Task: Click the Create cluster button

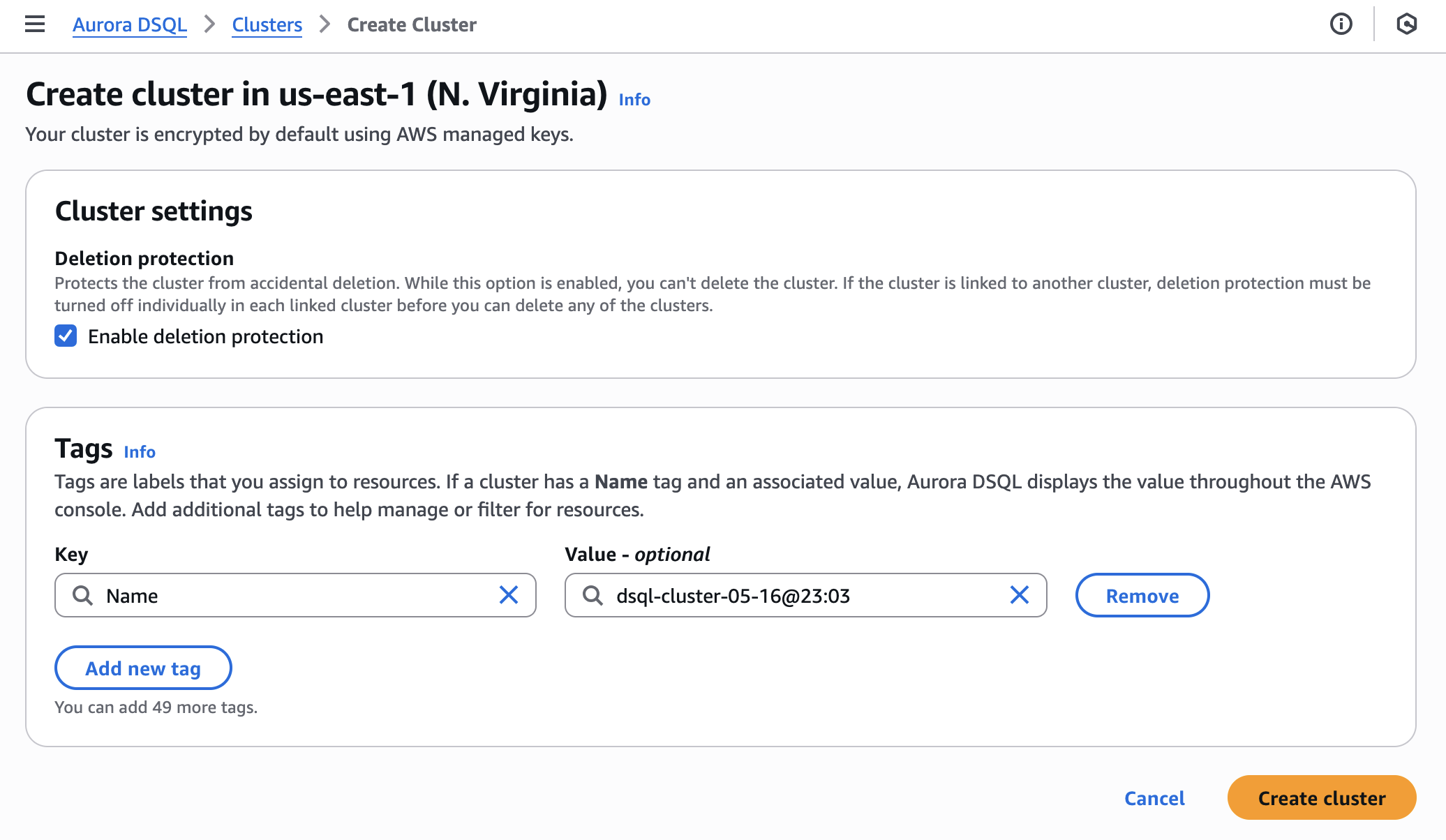Action: click(1322, 797)
